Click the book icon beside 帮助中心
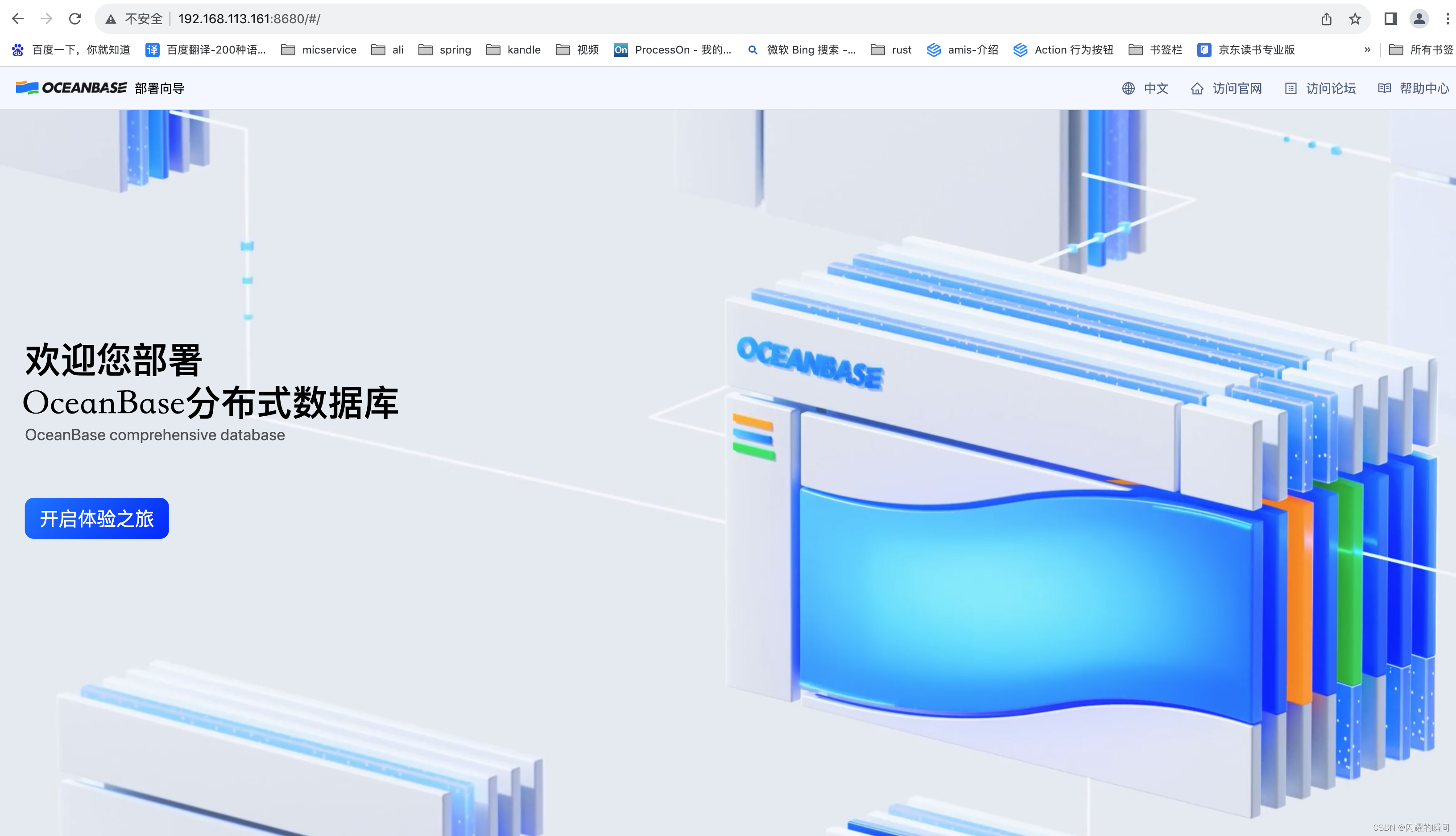The image size is (1456, 836). coord(1384,88)
